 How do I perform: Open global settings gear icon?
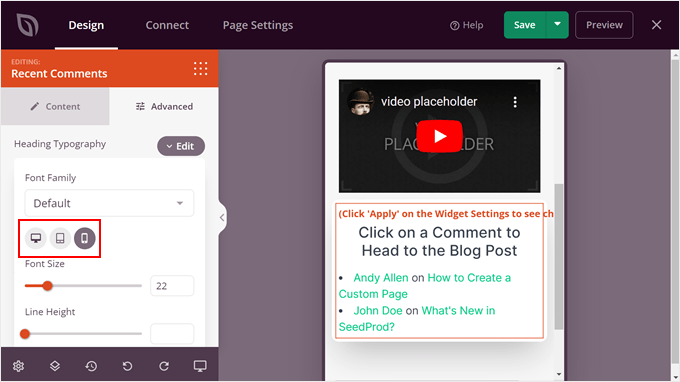[x=18, y=366]
